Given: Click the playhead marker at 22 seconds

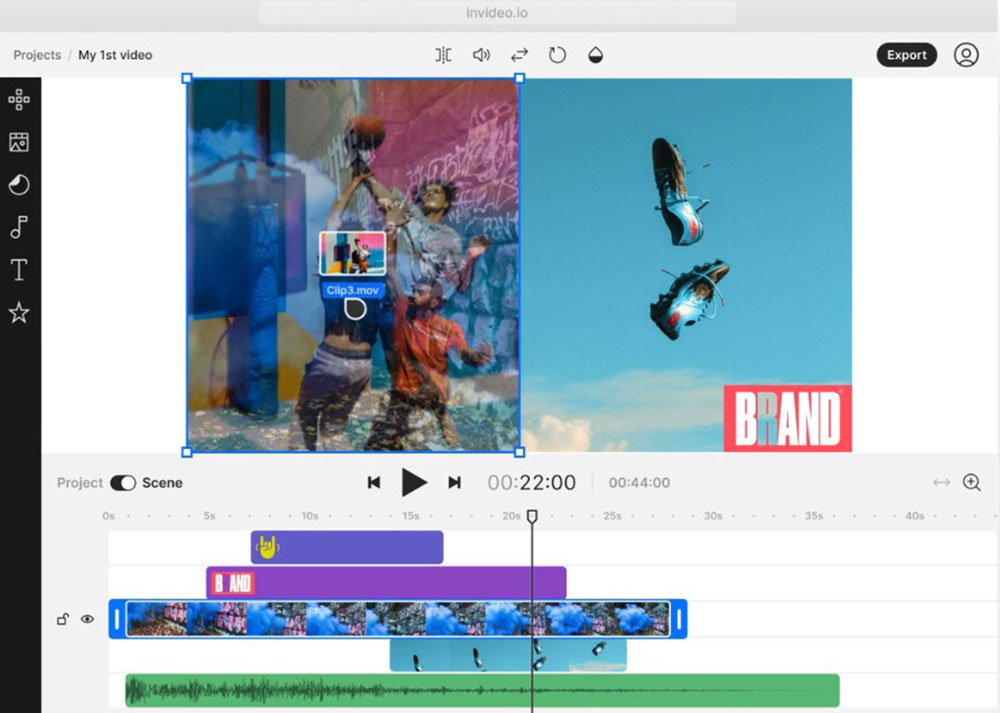Looking at the screenshot, I should point(532,516).
